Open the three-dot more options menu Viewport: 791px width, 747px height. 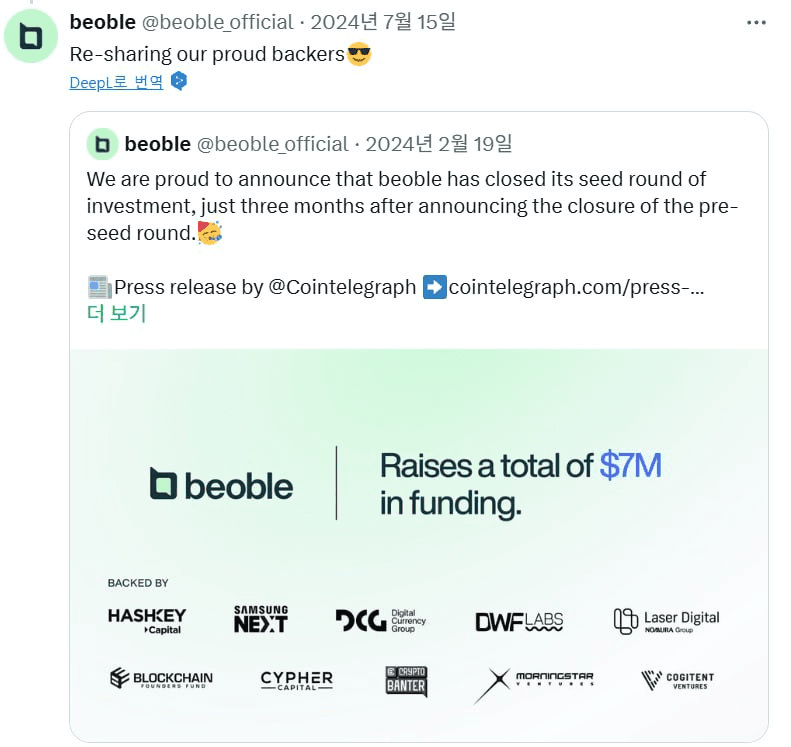756,23
